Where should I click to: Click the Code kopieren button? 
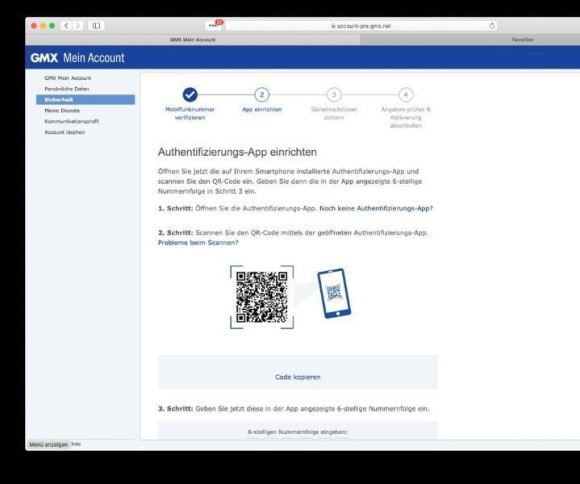tap(298, 377)
